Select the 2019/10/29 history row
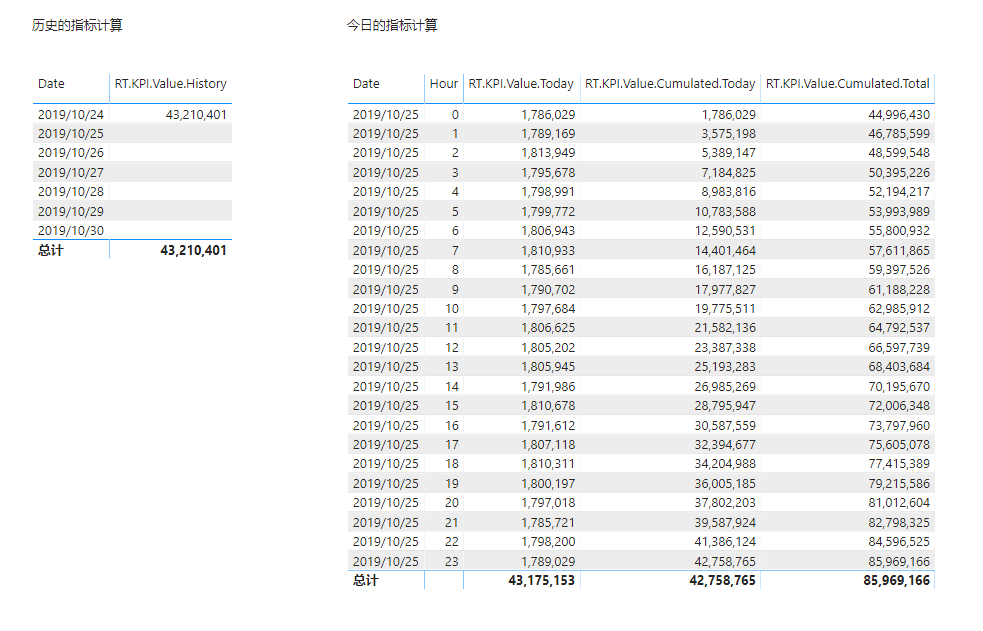The height and width of the screenshot is (631, 983). (x=132, y=211)
